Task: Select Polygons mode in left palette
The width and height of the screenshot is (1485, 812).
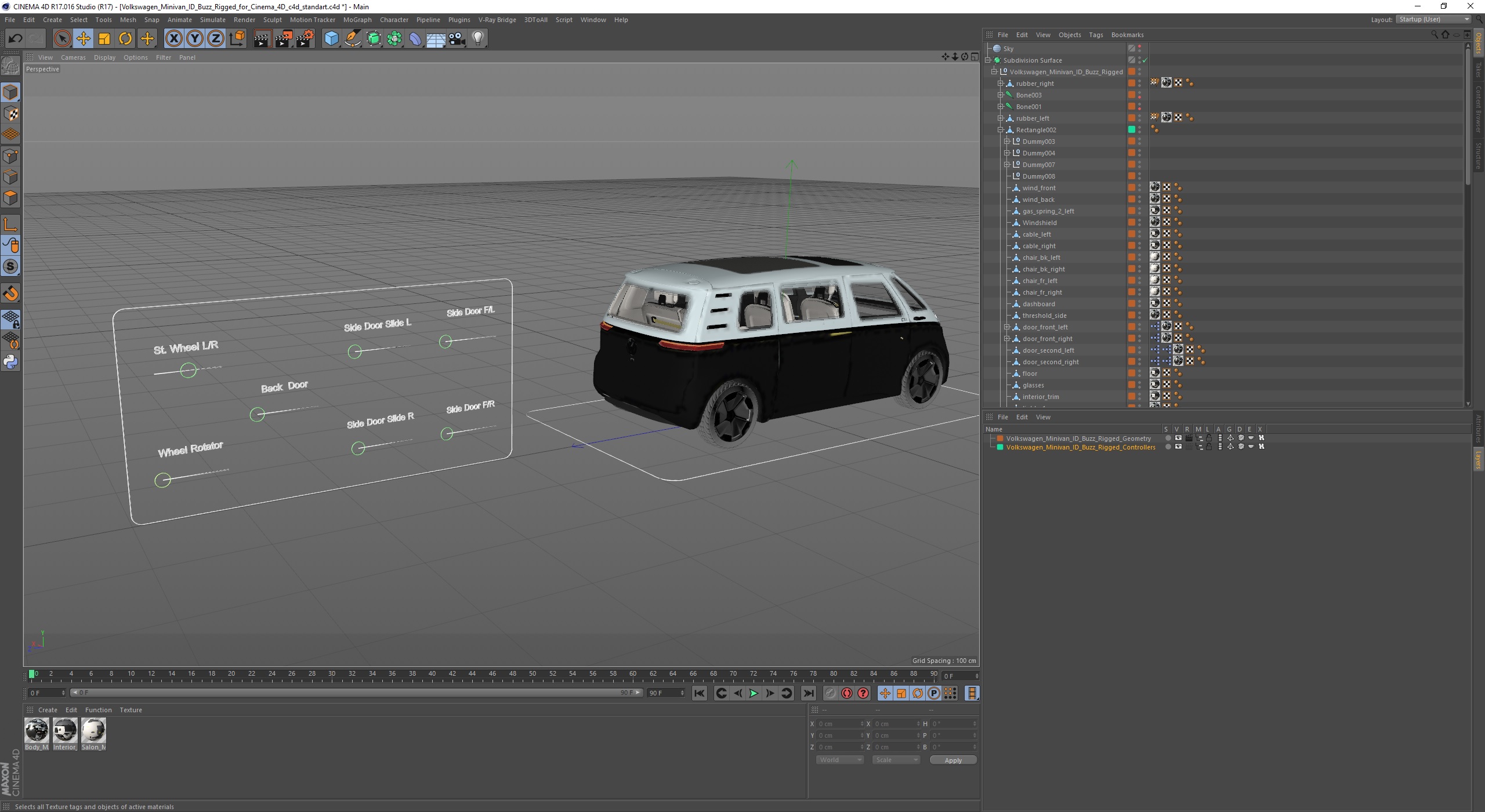Action: tap(10, 198)
